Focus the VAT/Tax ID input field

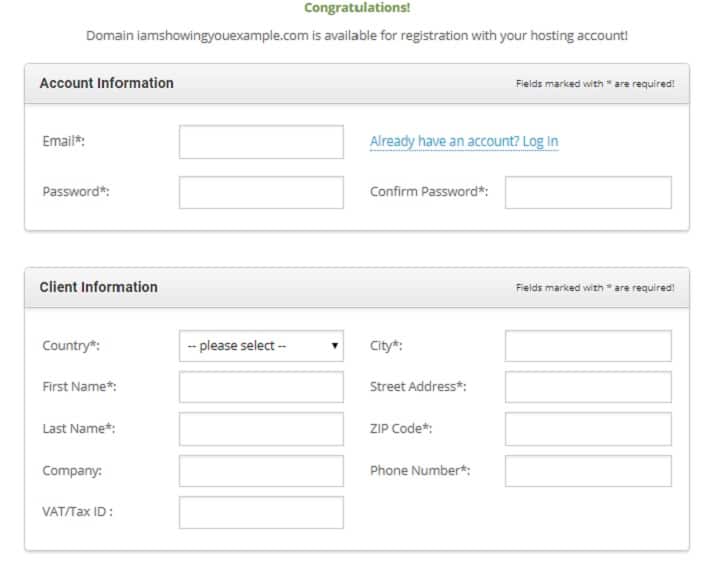[261, 512]
